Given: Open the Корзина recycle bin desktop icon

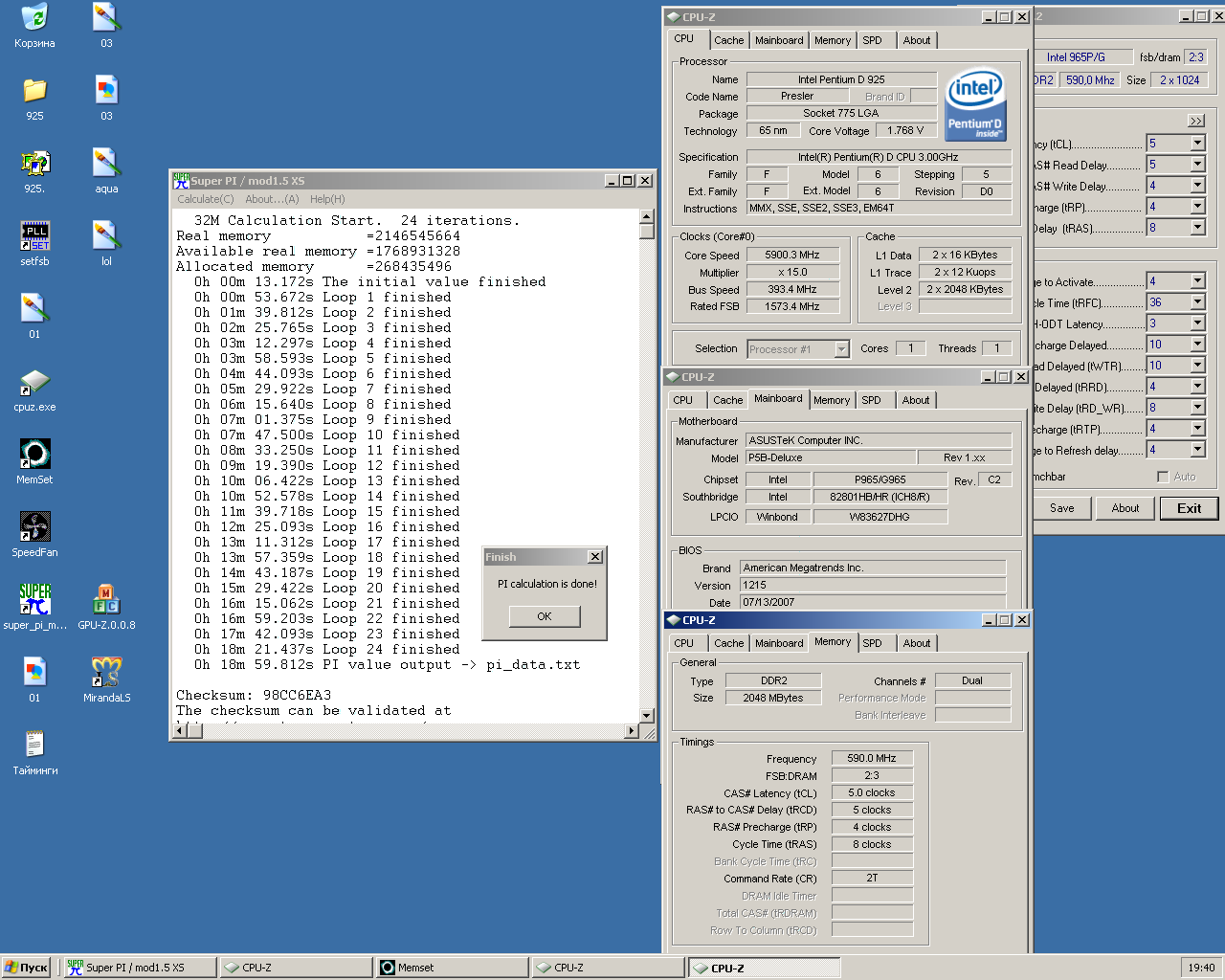Looking at the screenshot, I should tap(34, 25).
